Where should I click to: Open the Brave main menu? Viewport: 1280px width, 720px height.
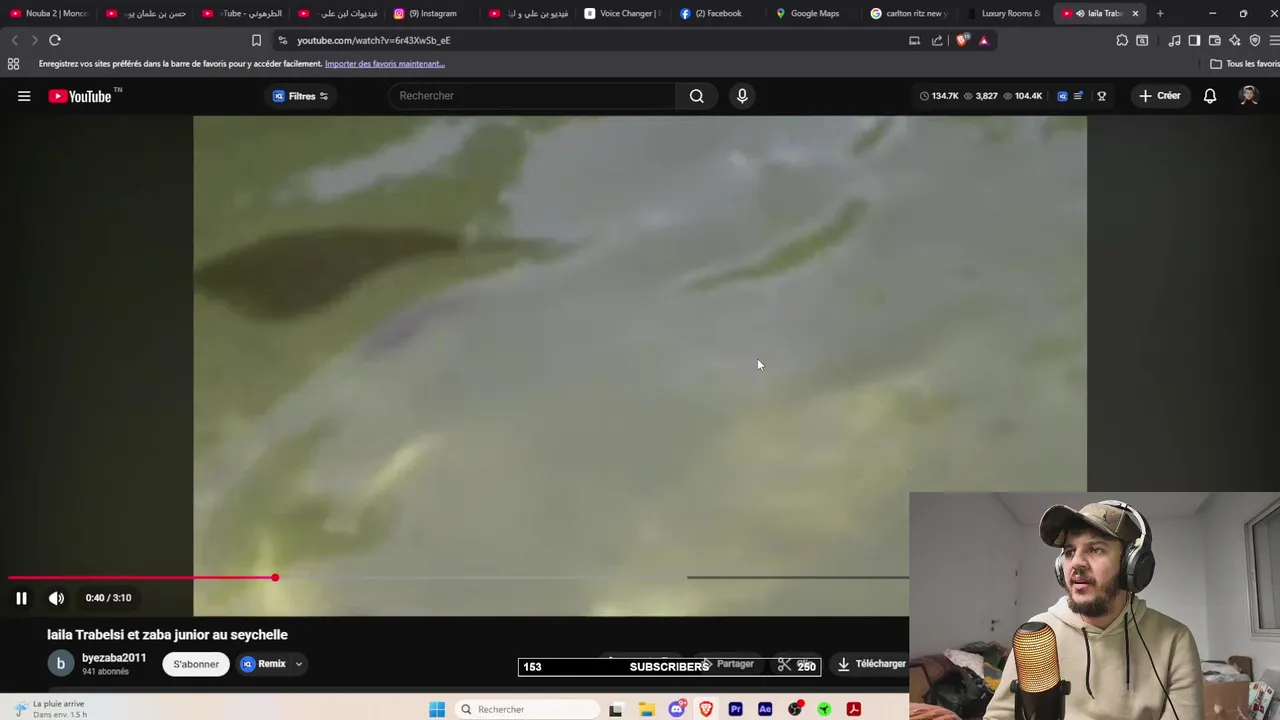(x=1274, y=40)
